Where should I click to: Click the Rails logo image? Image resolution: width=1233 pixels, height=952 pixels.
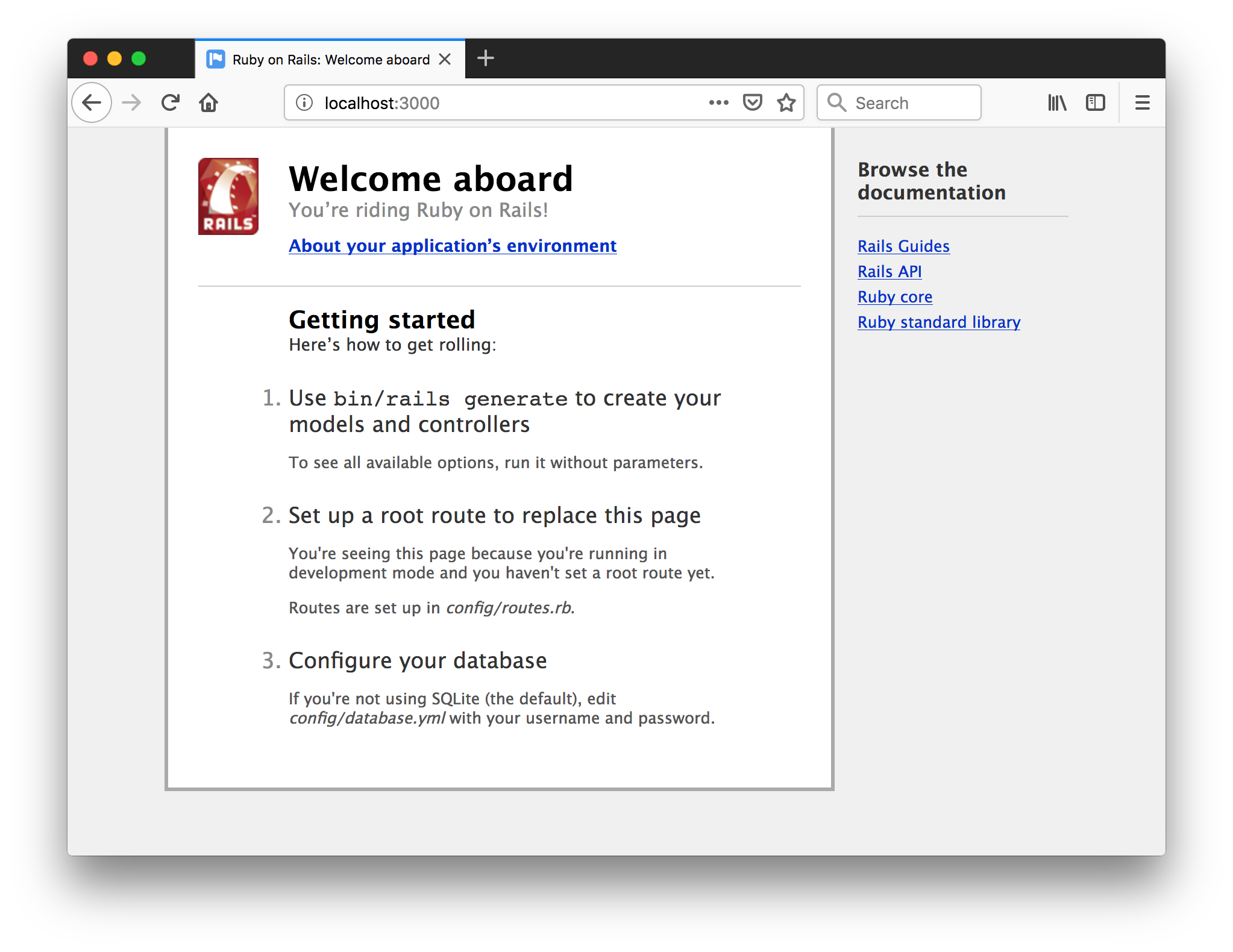point(228,196)
